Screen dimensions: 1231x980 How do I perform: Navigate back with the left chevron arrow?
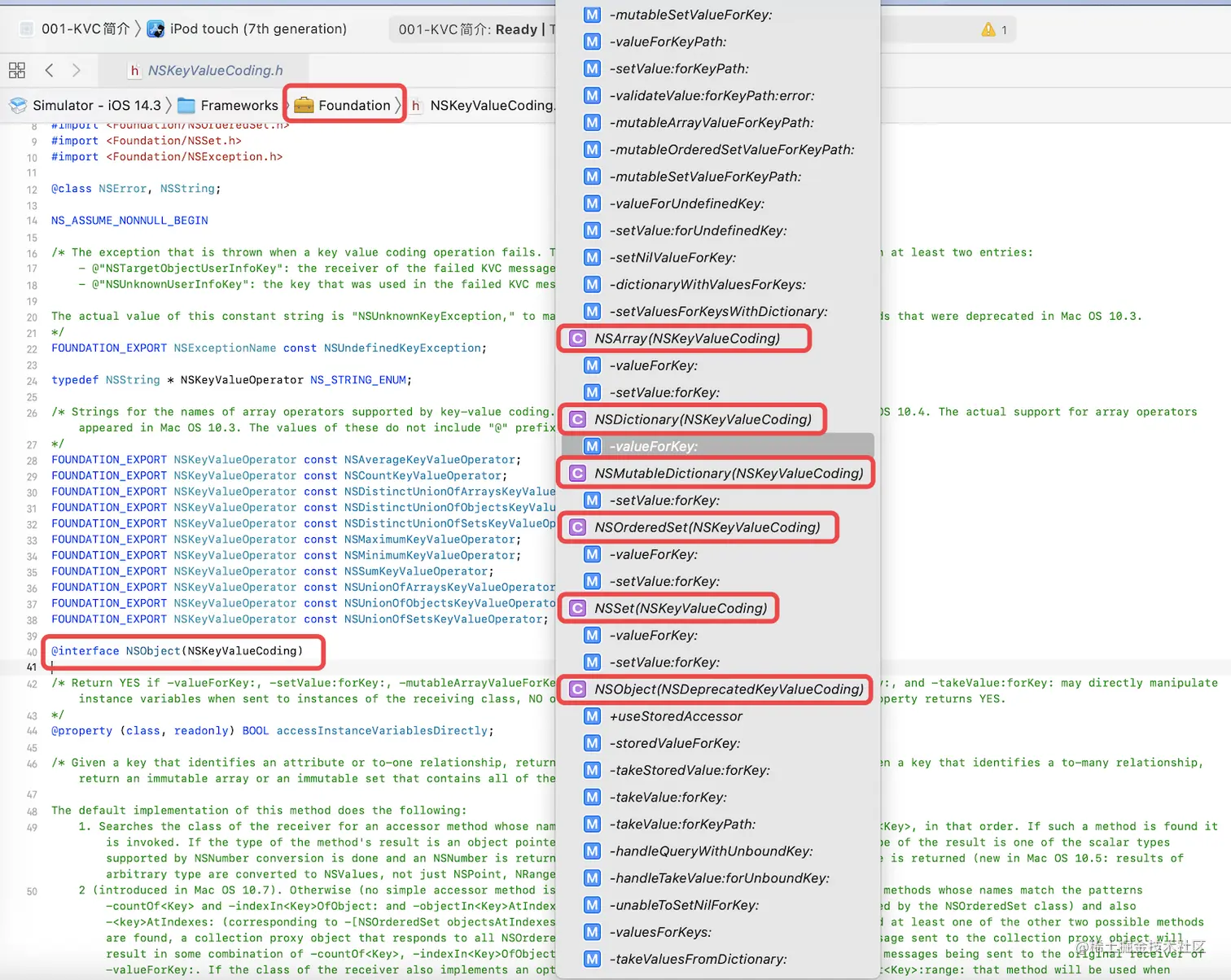point(49,71)
